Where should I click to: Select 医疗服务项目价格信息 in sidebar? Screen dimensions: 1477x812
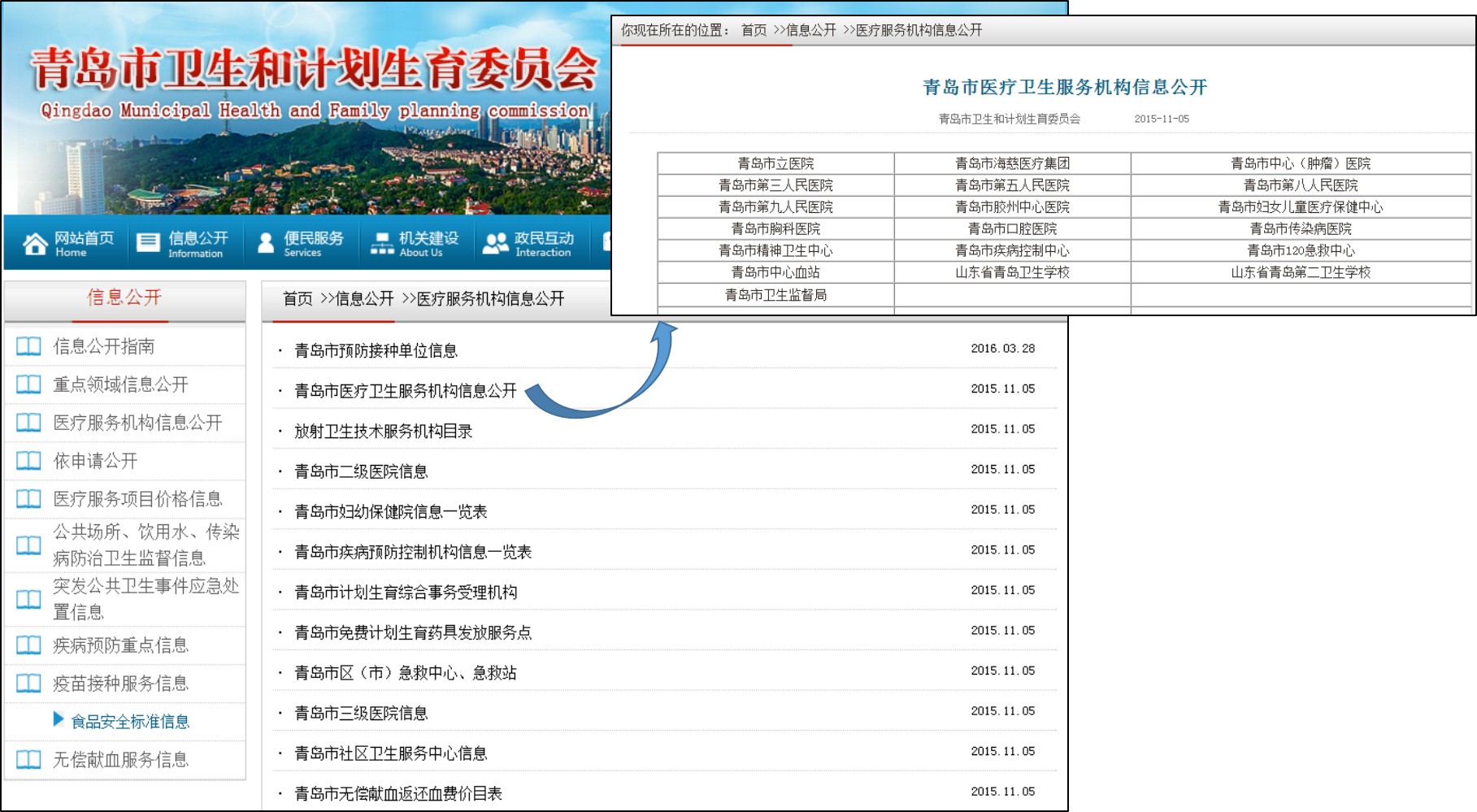coord(137,500)
